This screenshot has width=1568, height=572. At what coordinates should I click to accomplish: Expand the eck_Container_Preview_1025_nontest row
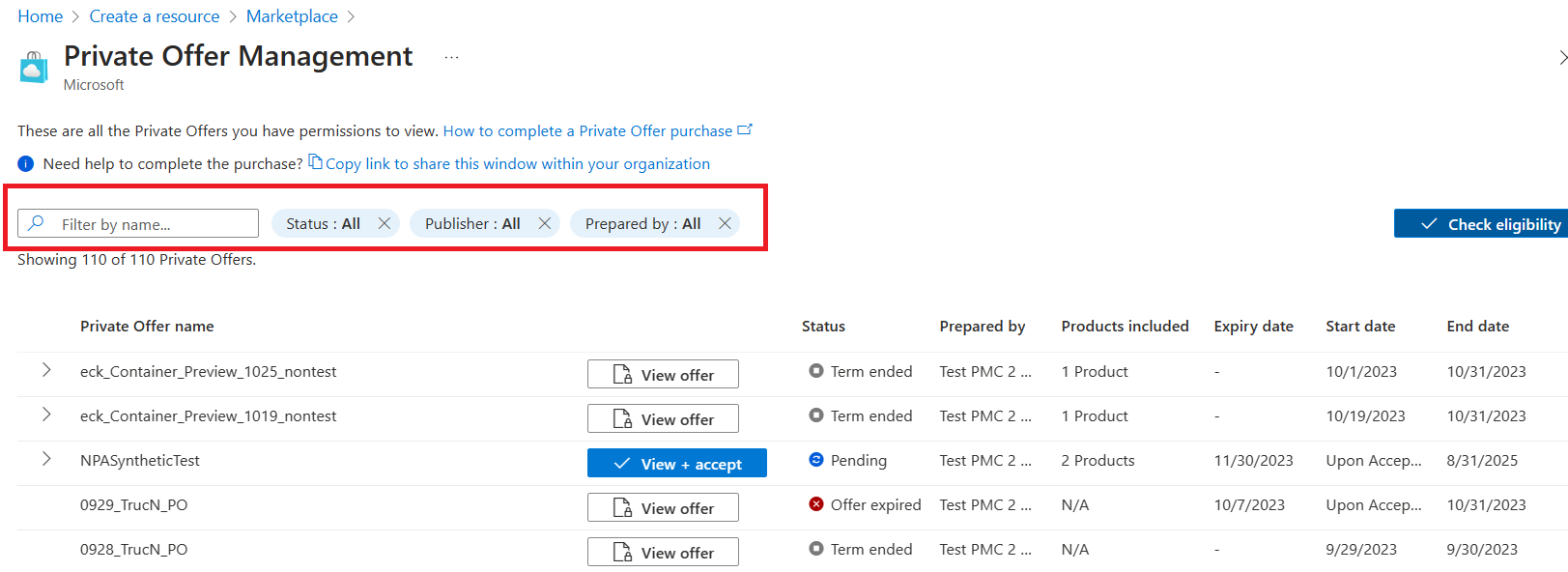[x=46, y=370]
